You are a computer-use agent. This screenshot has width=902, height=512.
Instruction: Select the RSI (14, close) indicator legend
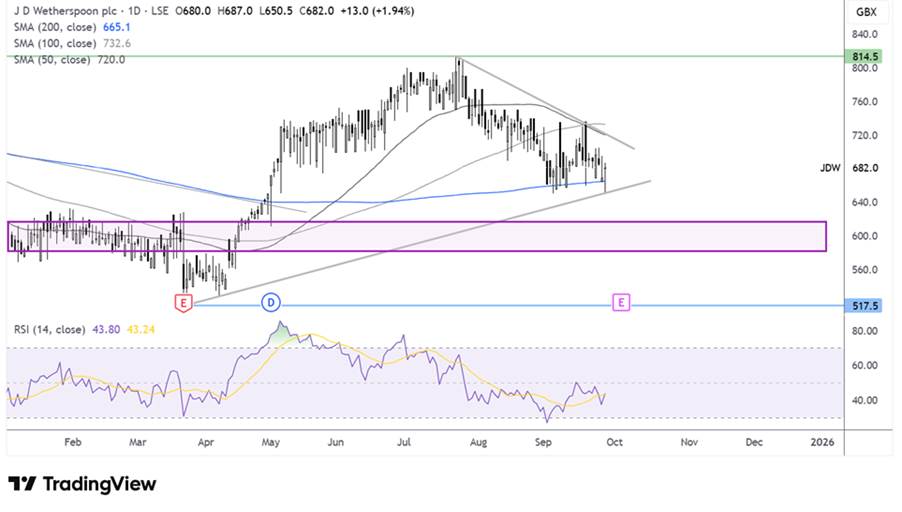pos(85,330)
